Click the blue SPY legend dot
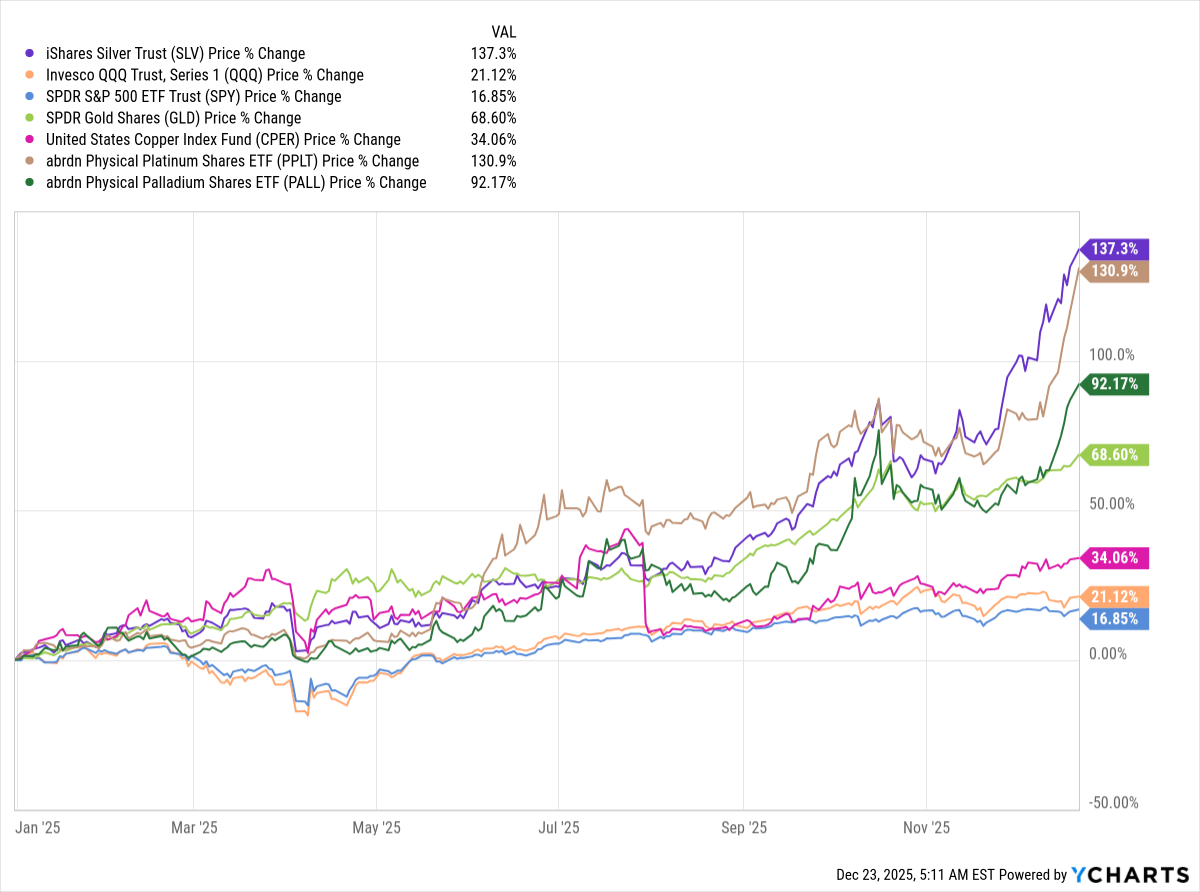 tap(28, 97)
